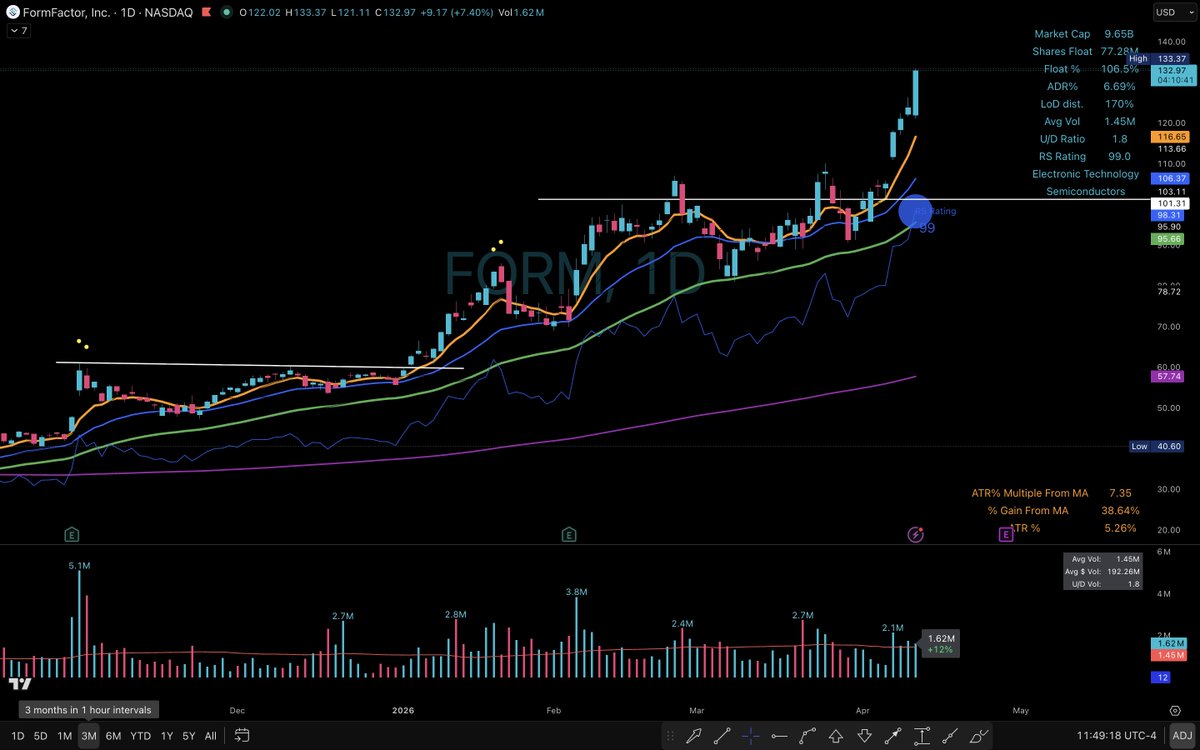Click the % Gain From MA 38.64%
The height and width of the screenshot is (750, 1200).
(1063, 510)
